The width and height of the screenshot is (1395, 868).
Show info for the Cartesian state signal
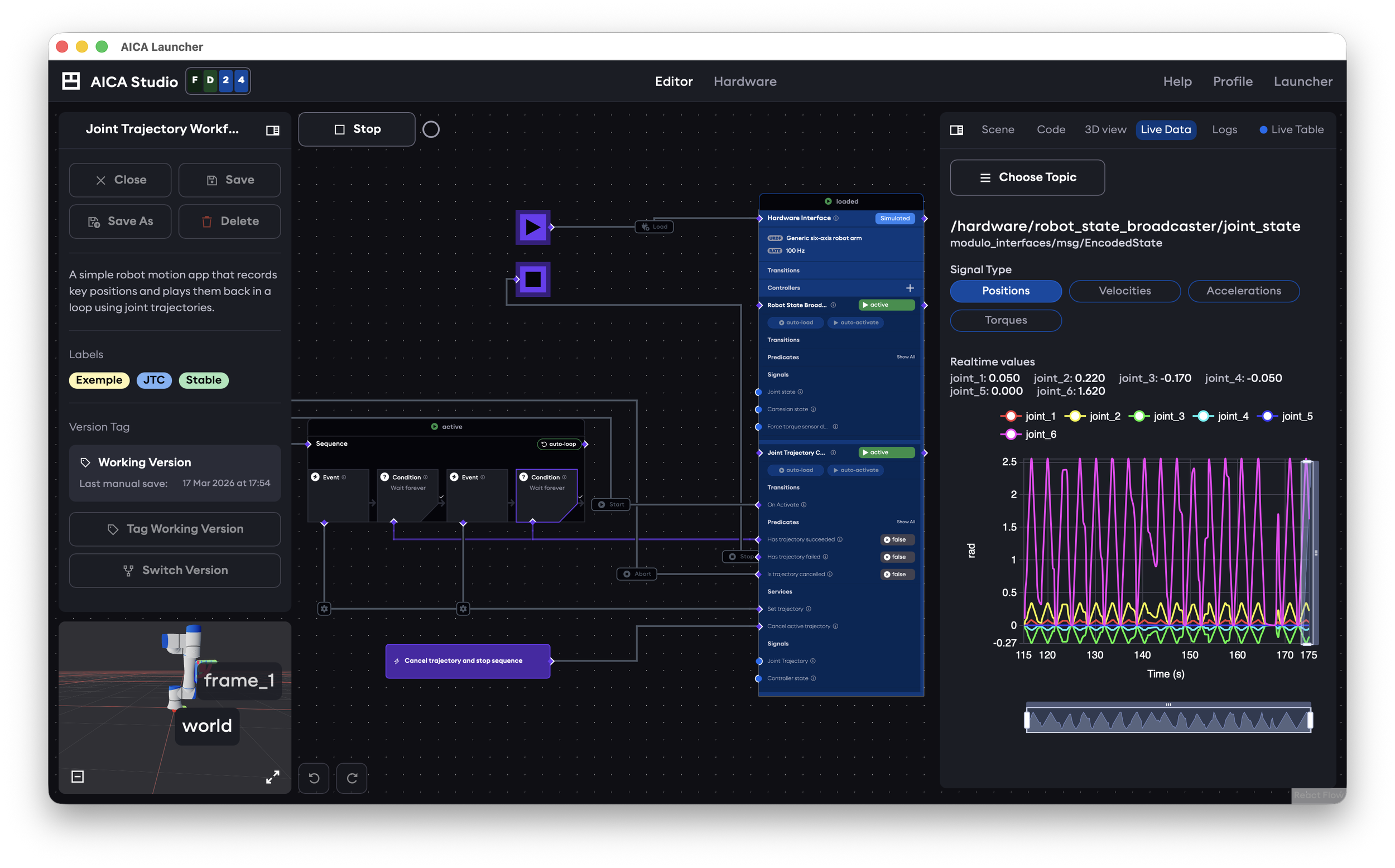click(x=814, y=409)
